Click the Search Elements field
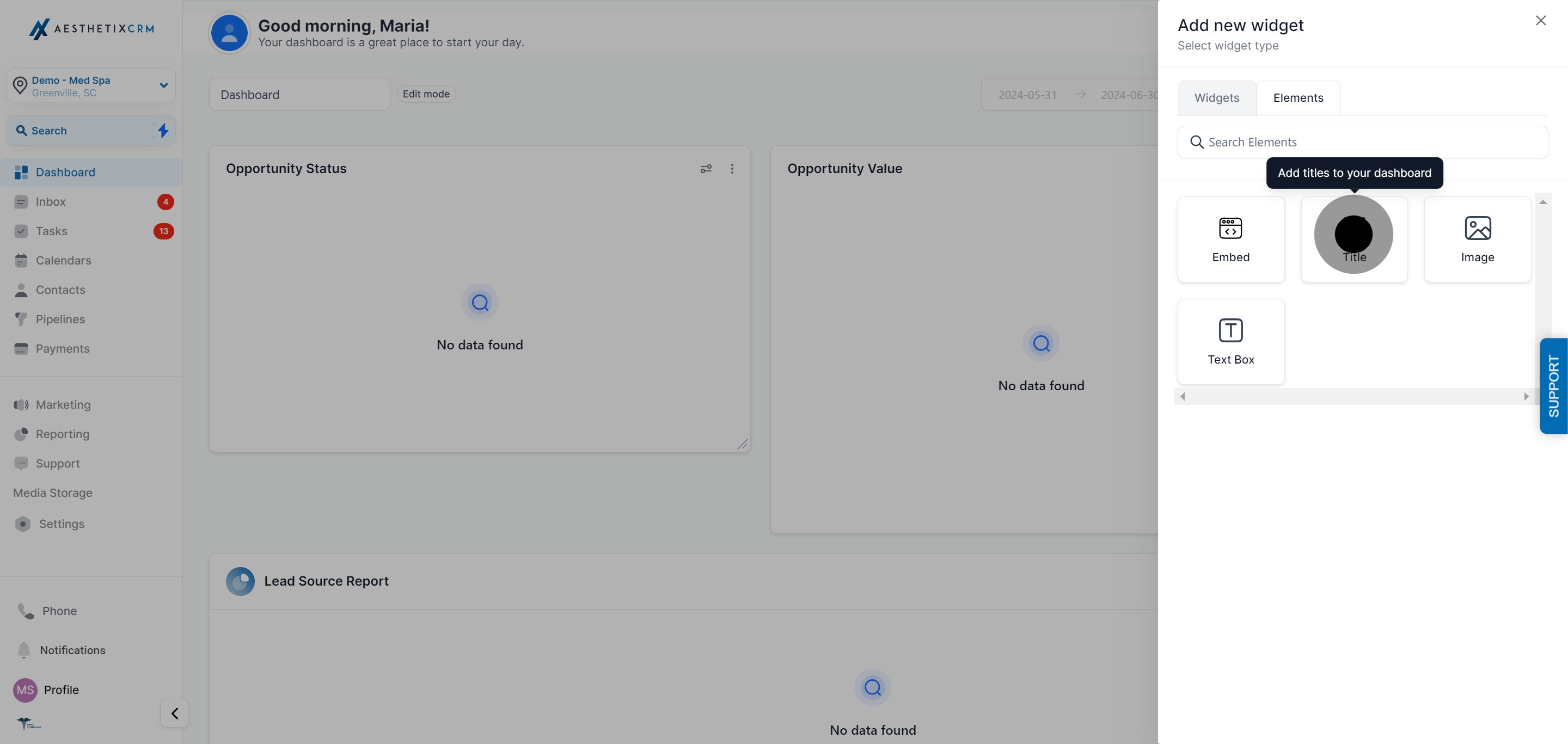Screen dimensions: 1568x744 click(x=1363, y=143)
